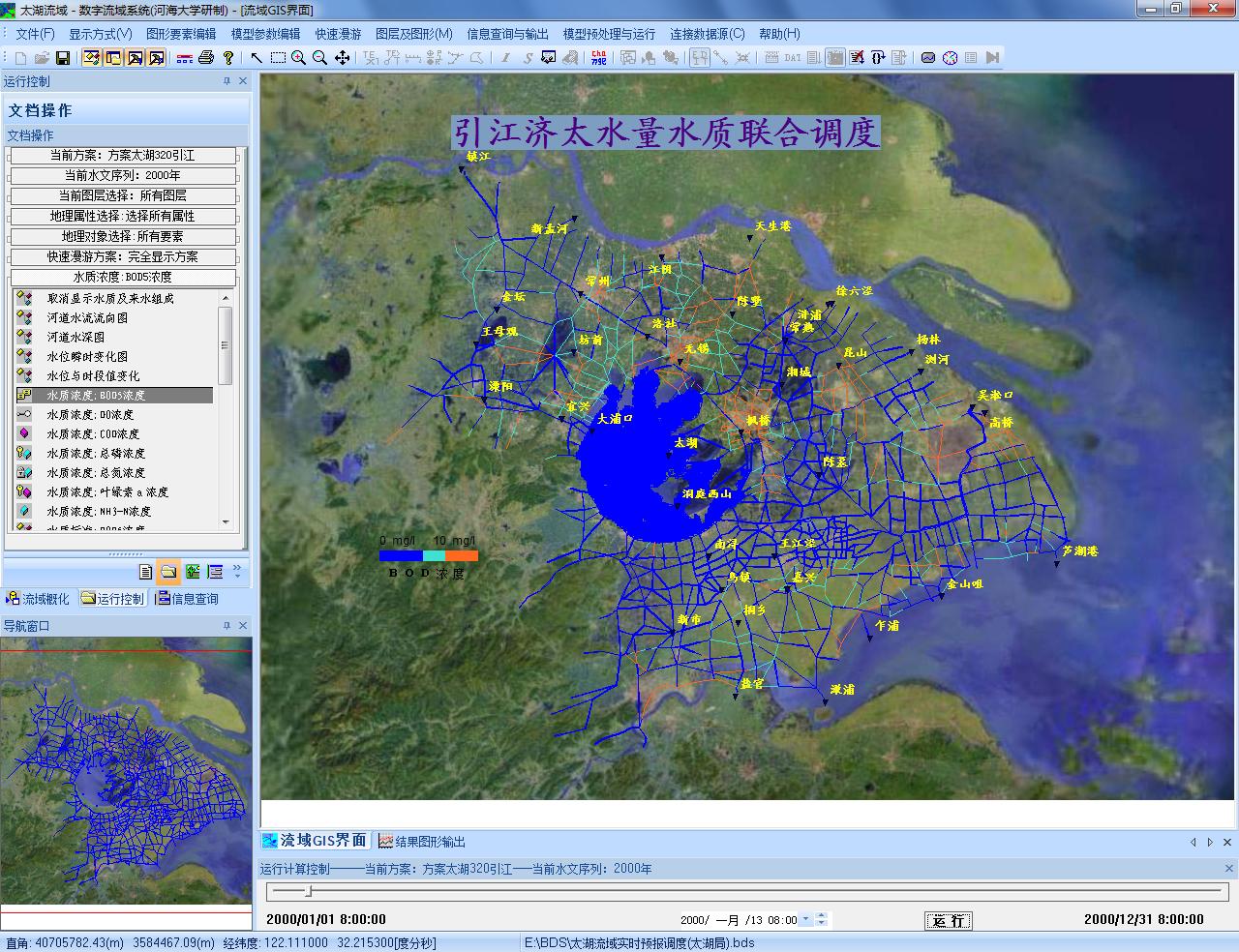Open the 帮助(H) menu
1239x952 pixels.
click(779, 34)
